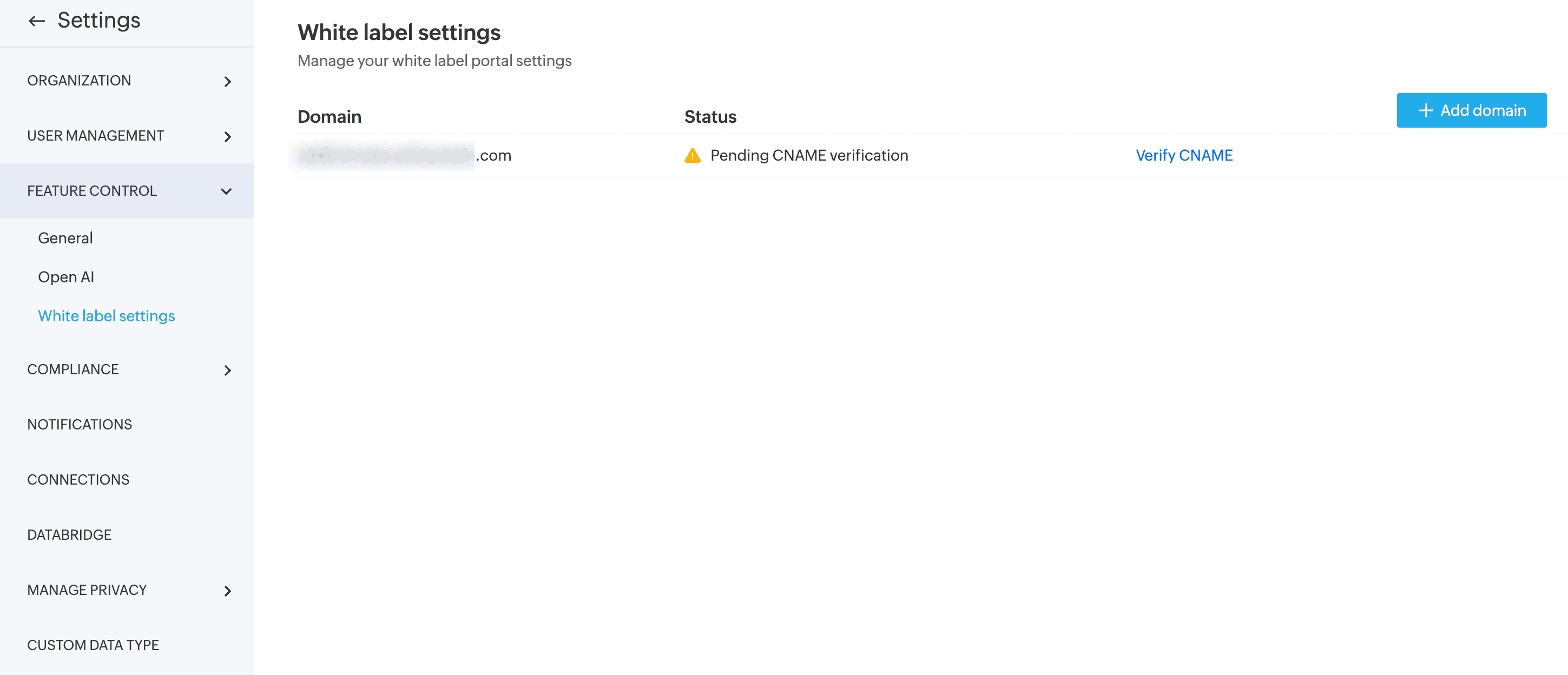This screenshot has width=1568, height=675.
Task: Click the Verify CNAME link
Action: tap(1184, 155)
